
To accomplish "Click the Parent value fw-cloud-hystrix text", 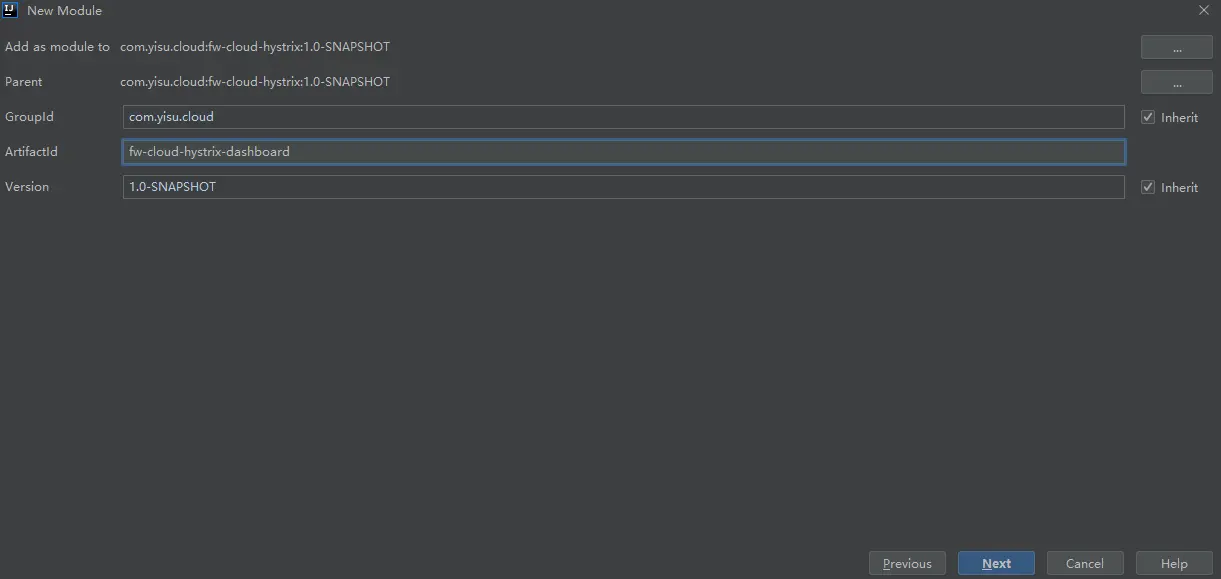I will pos(255,82).
